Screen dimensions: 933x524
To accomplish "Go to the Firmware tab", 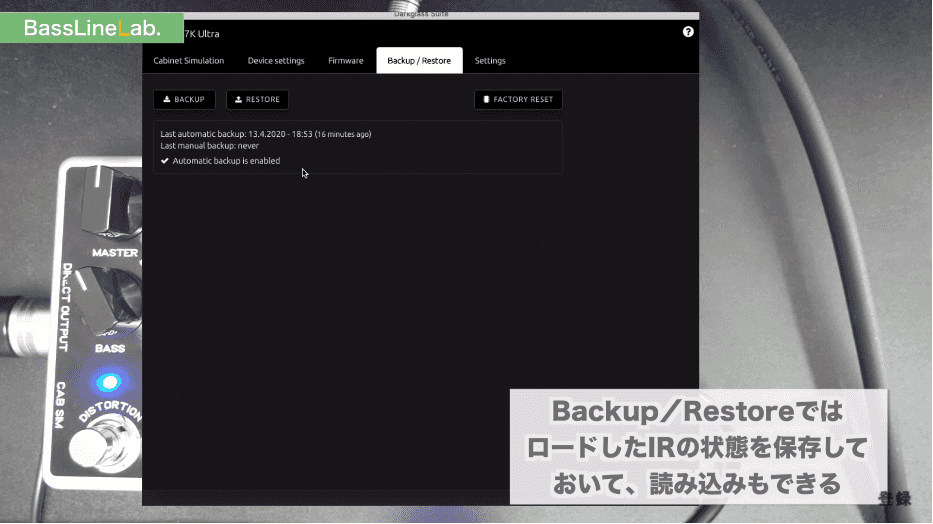I will (x=346, y=61).
